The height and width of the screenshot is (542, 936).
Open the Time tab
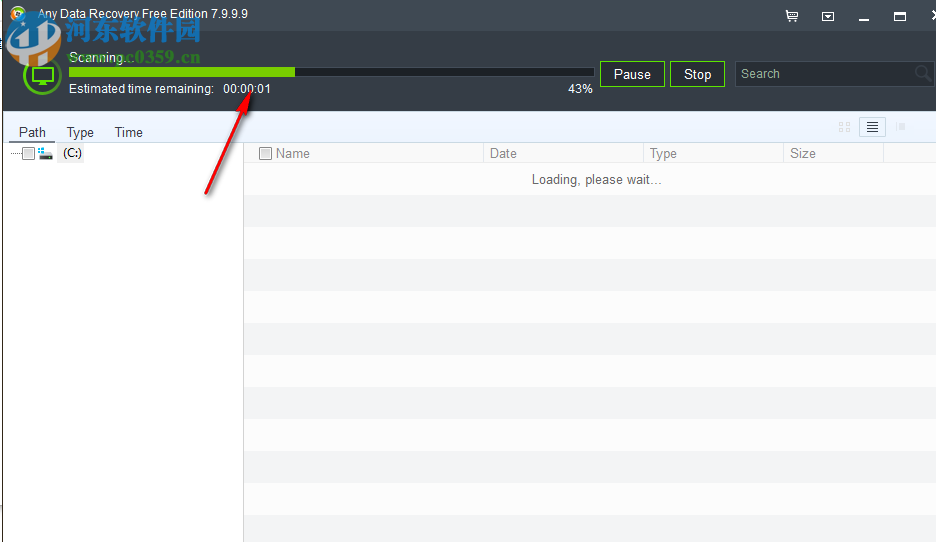coord(128,132)
